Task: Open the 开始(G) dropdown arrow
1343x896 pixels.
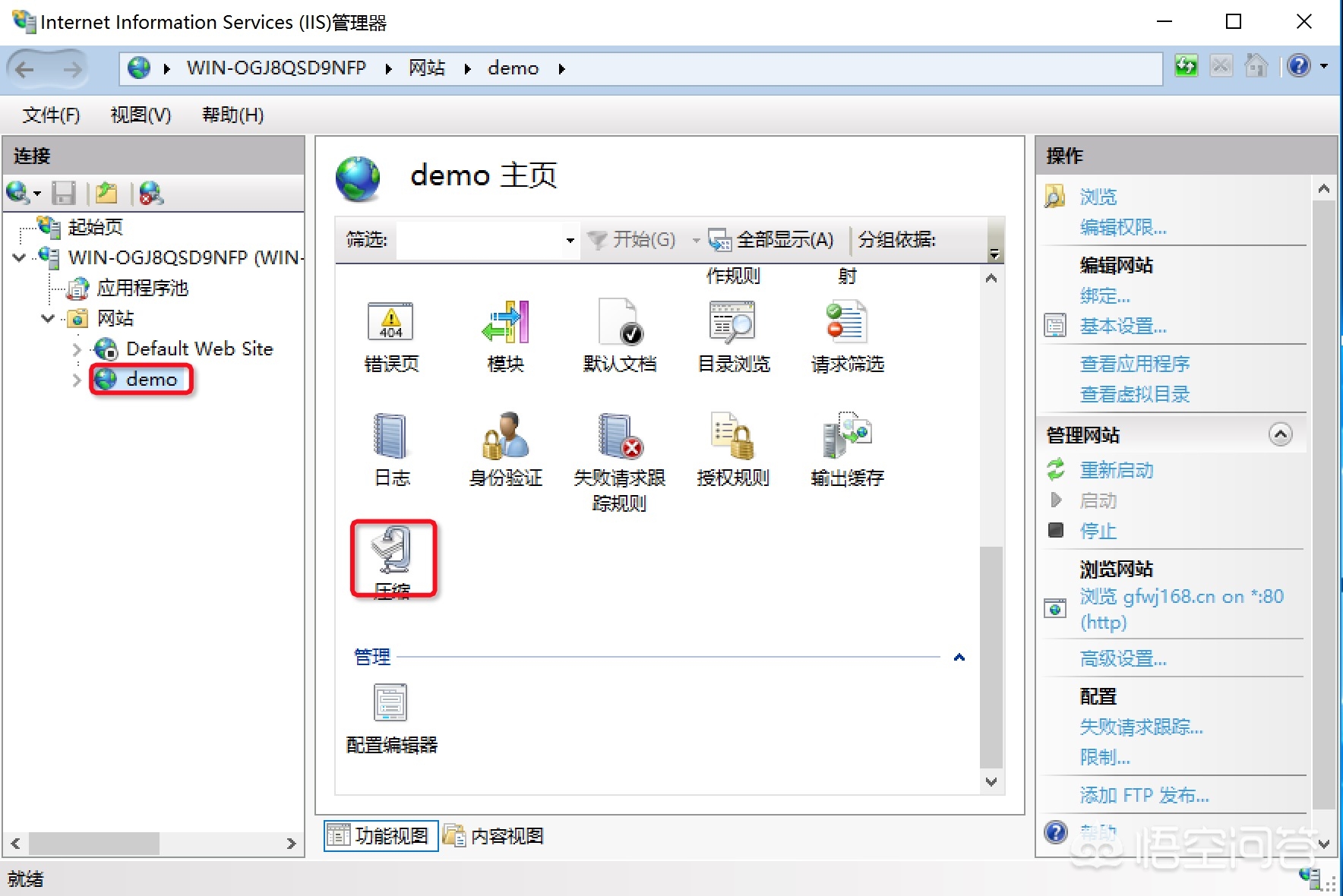Action: [695, 241]
